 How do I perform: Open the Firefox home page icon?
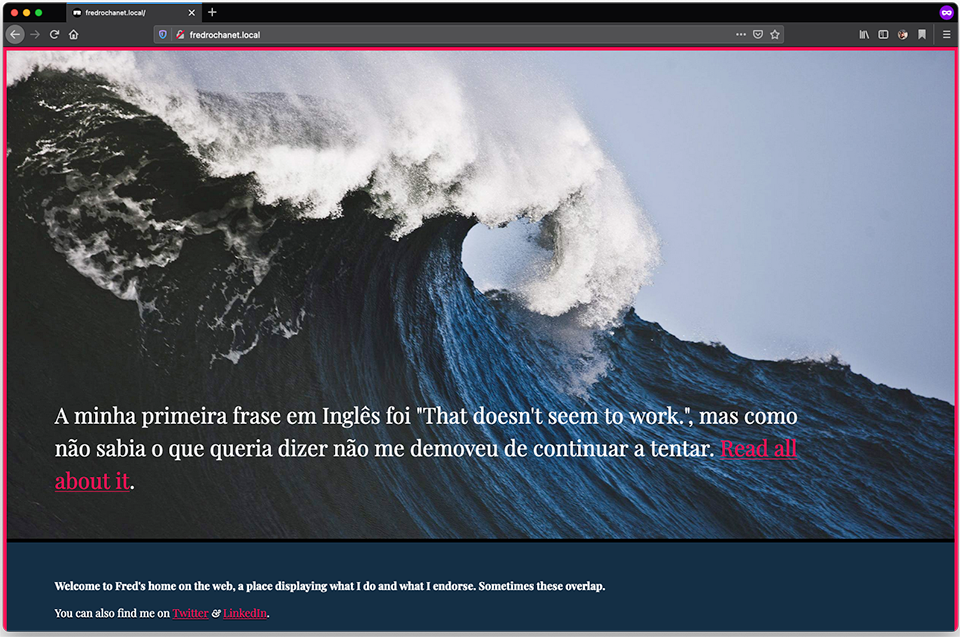(x=73, y=35)
